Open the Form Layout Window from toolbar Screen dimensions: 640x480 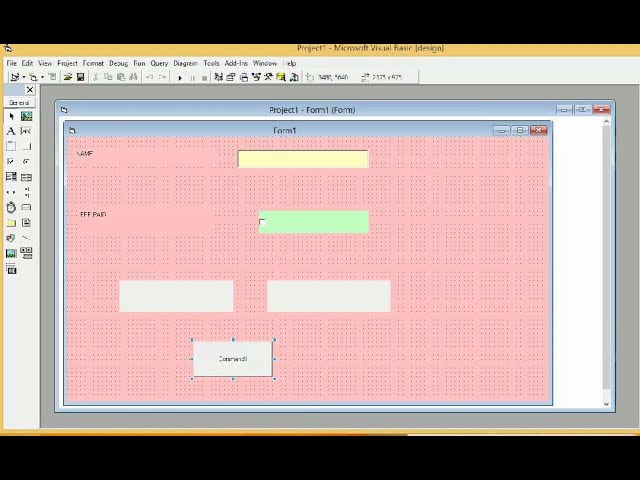pos(244,77)
